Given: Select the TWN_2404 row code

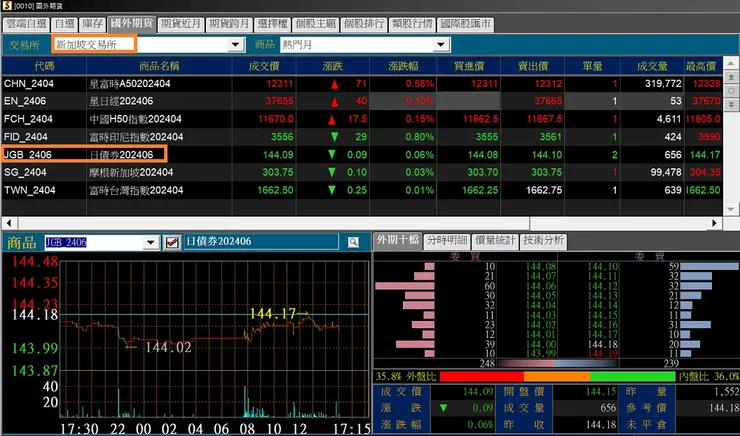Looking at the screenshot, I should click(29, 190).
